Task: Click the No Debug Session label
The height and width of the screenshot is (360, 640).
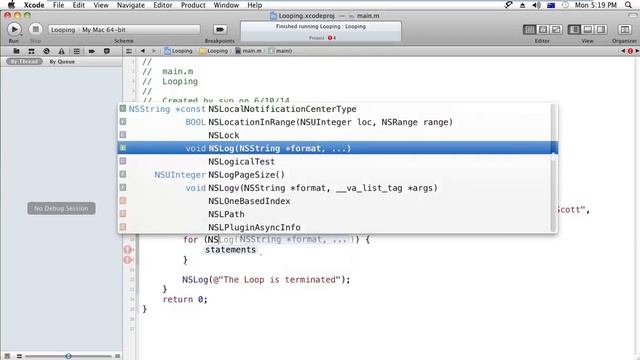Action: tap(61, 208)
